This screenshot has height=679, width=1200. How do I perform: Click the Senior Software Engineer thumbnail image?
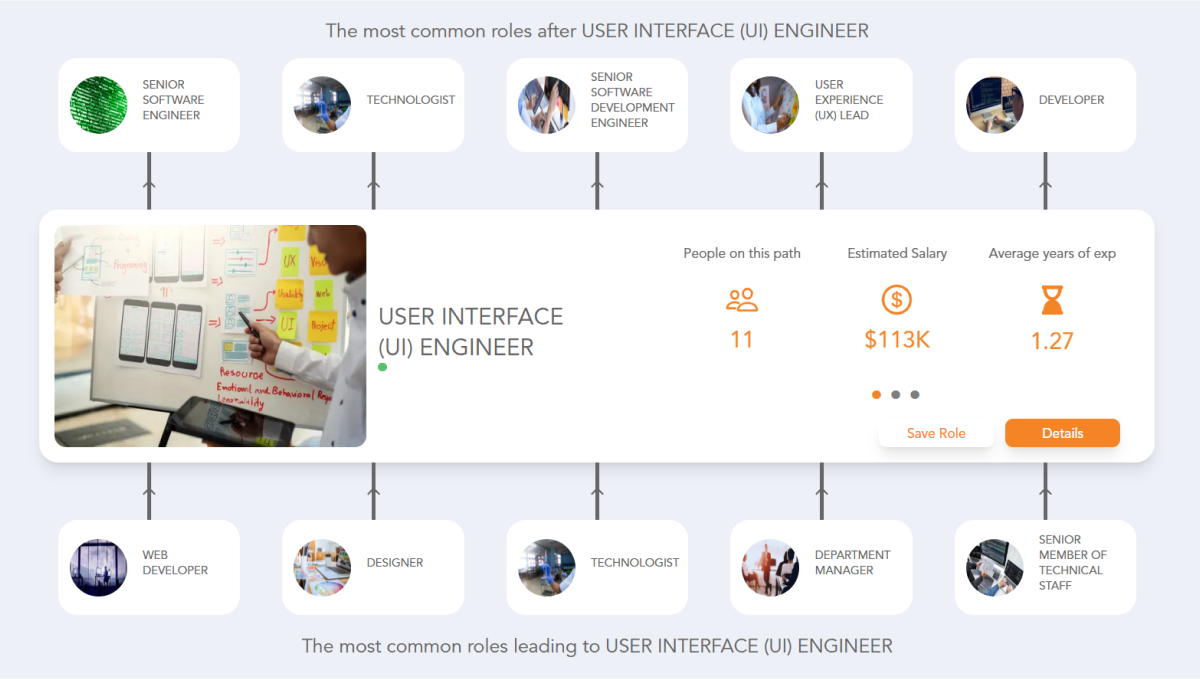pos(99,104)
